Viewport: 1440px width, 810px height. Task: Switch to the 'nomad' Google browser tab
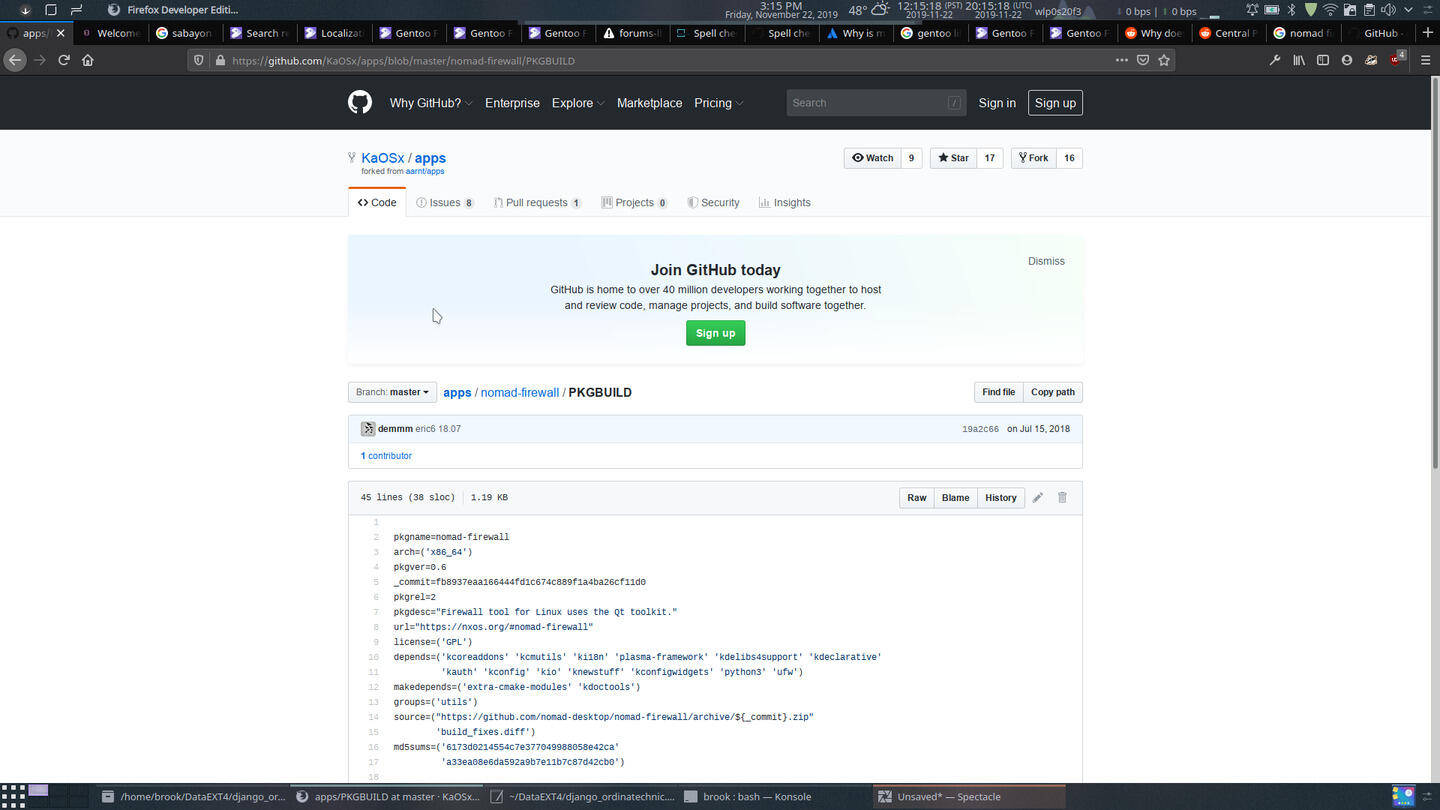pyautogui.click(x=1304, y=33)
